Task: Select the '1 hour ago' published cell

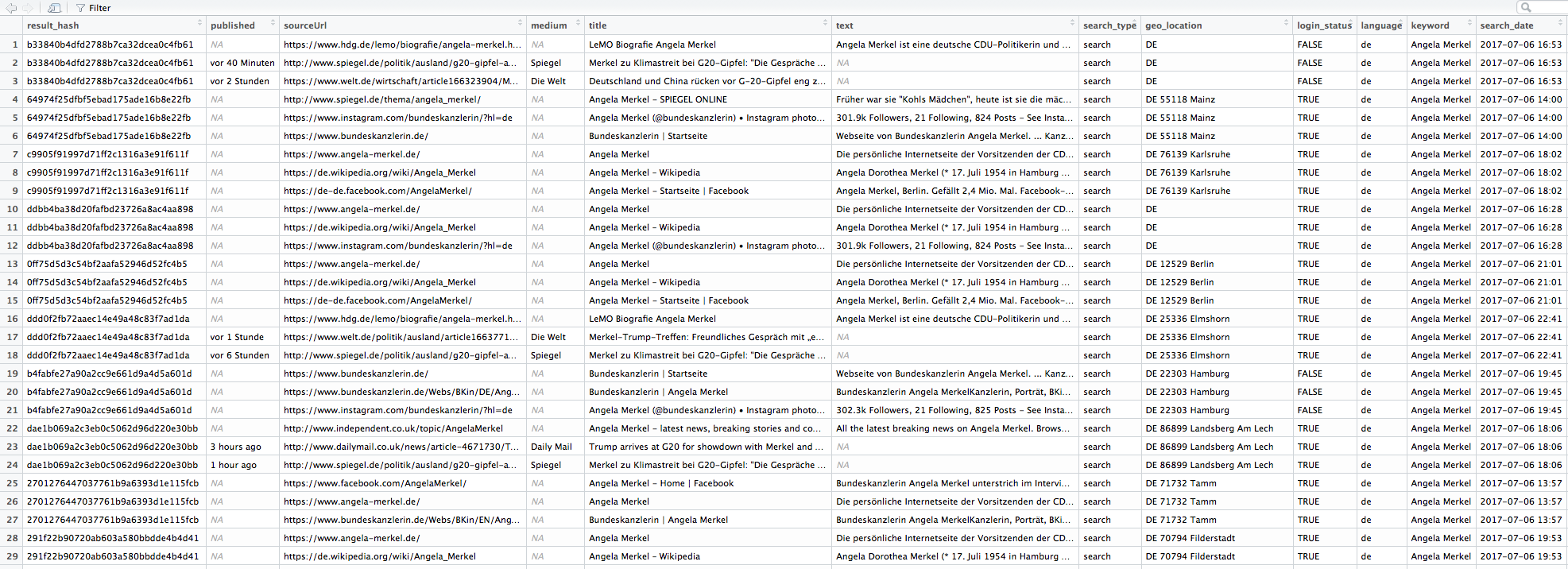Action: (242, 465)
